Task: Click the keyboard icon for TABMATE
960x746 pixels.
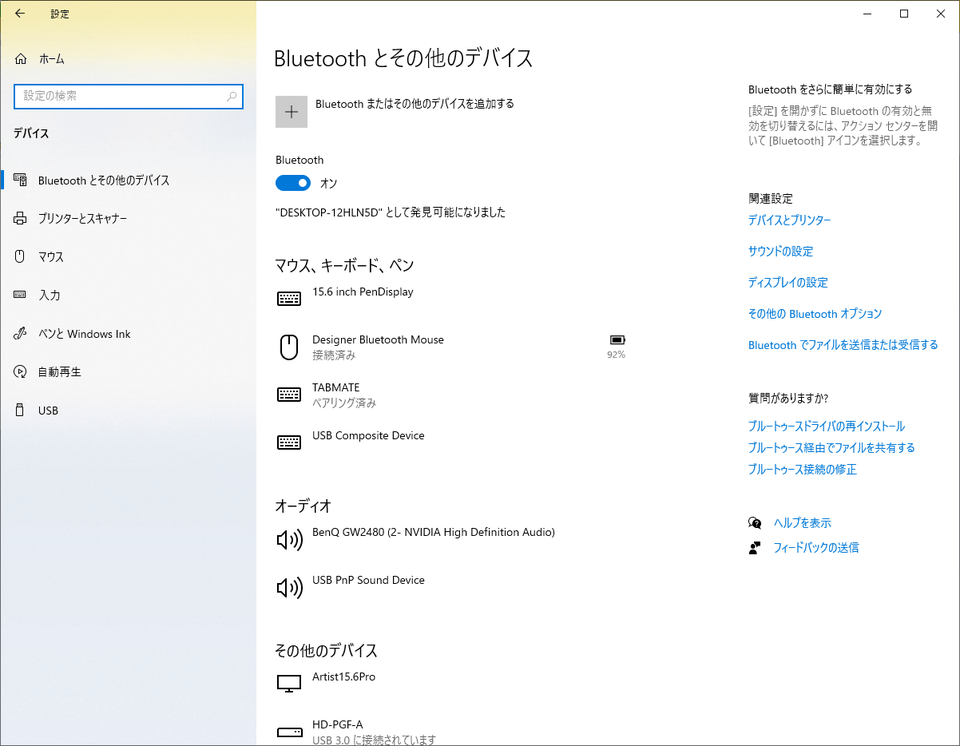Action: tap(289, 394)
